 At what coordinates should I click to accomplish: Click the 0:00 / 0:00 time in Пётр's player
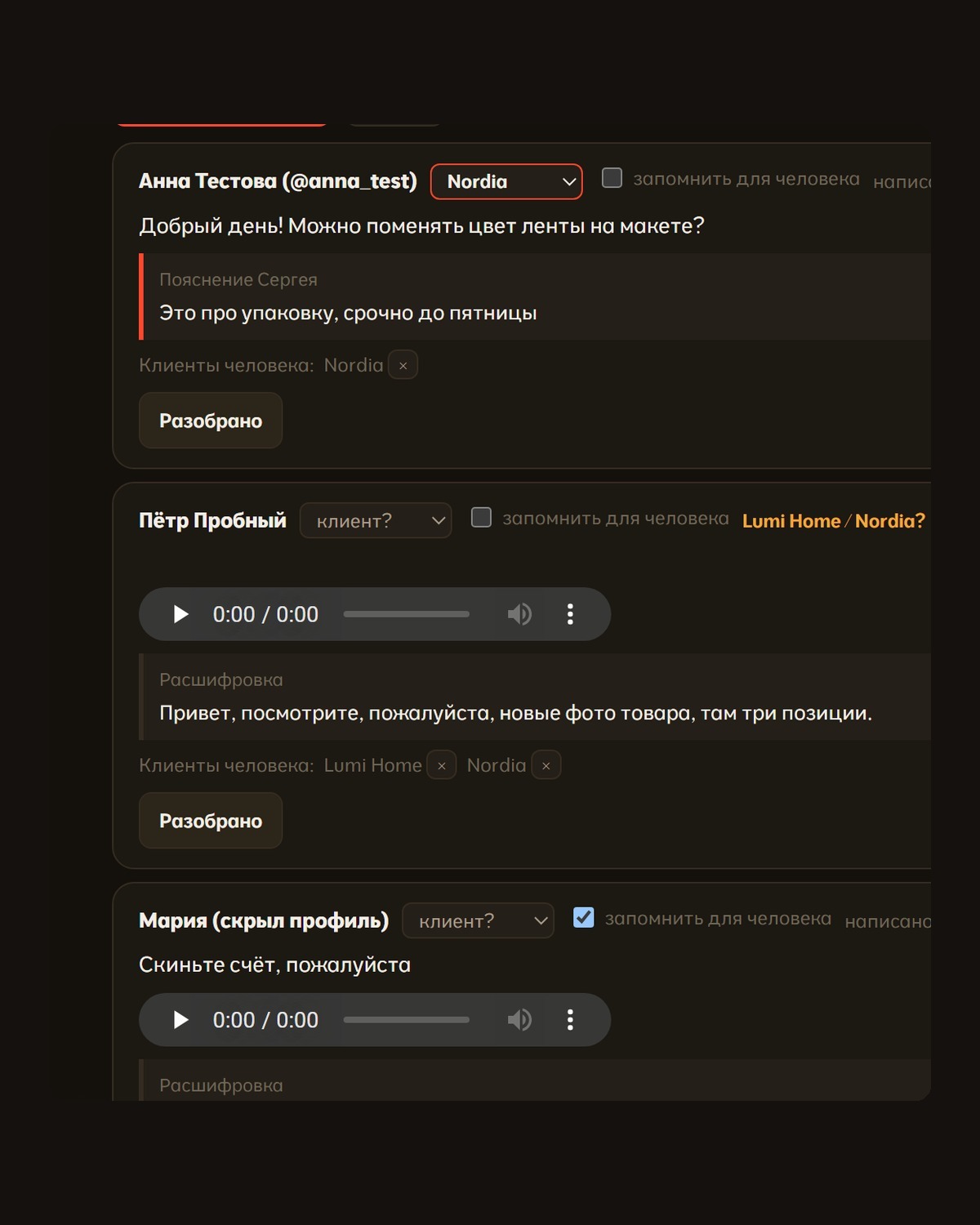click(265, 614)
